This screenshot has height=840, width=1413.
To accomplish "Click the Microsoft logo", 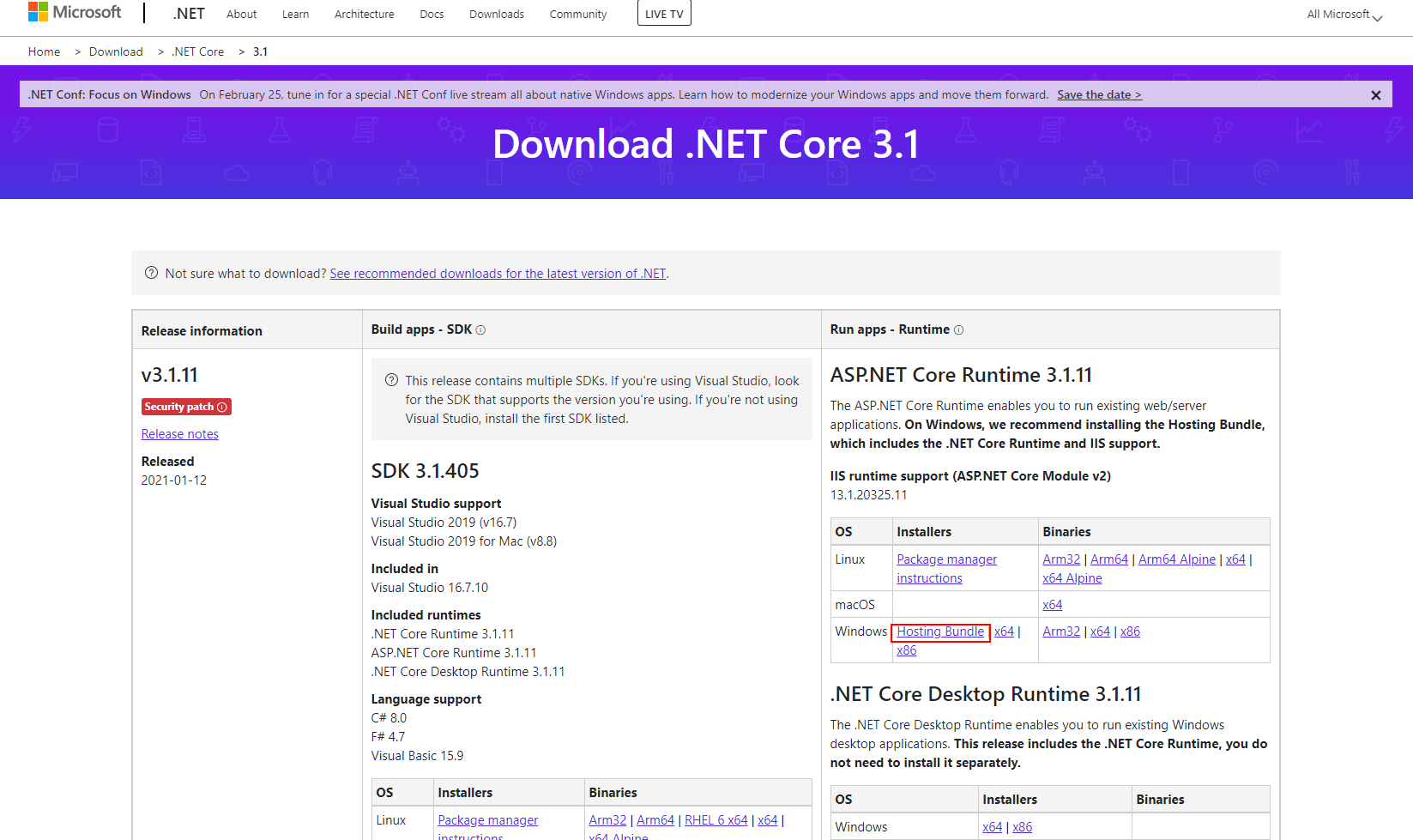I will [75, 12].
